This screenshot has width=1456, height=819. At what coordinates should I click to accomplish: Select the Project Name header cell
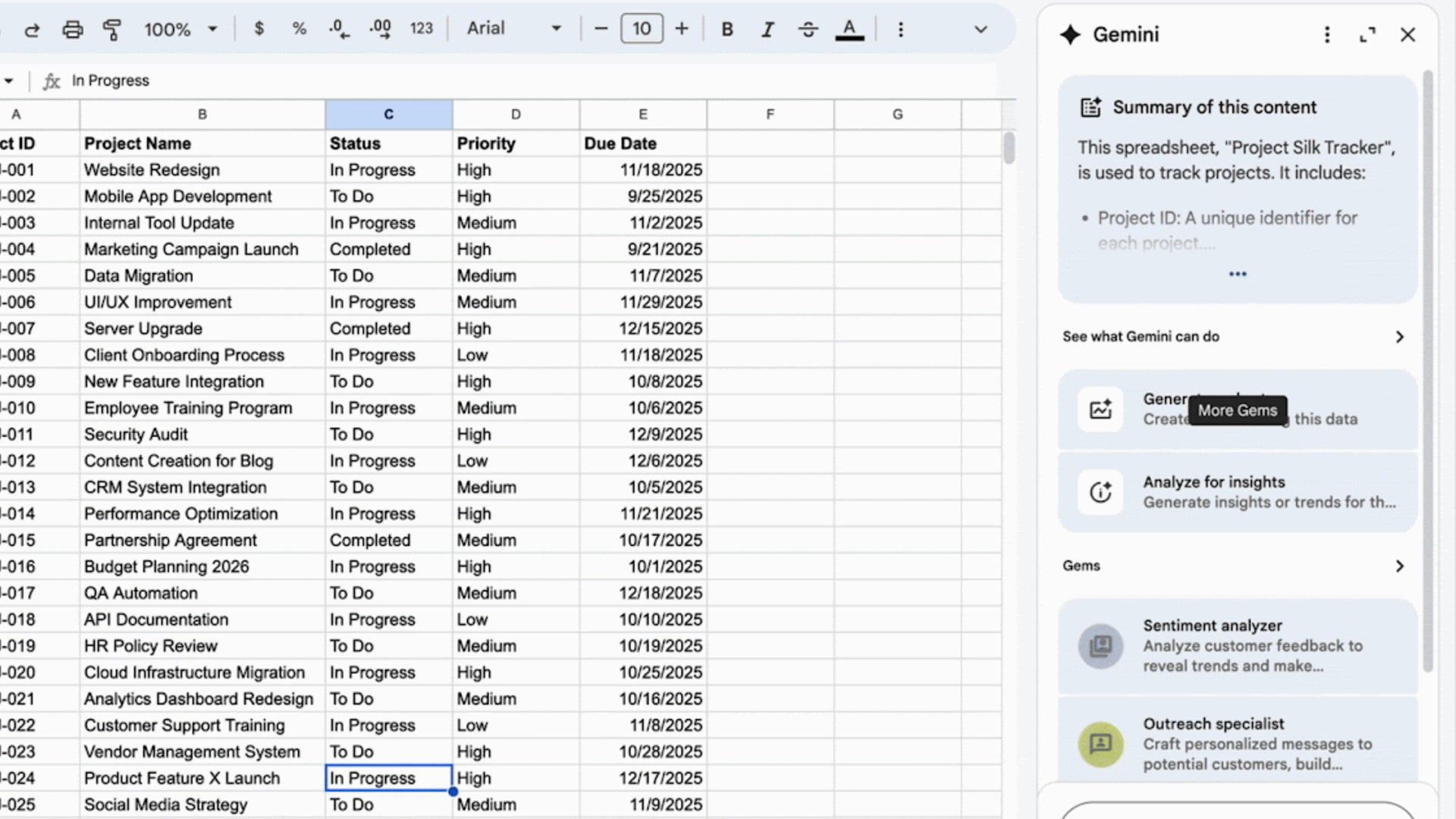(202, 143)
